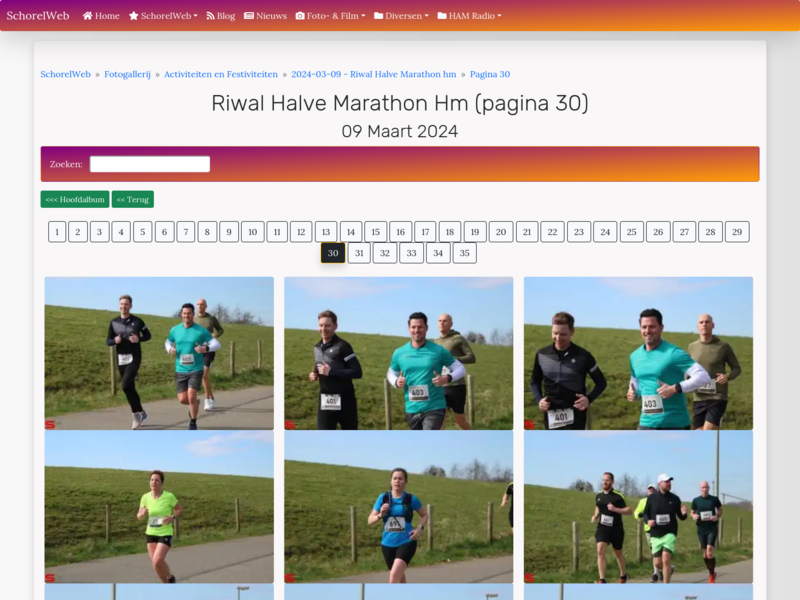Image resolution: width=800 pixels, height=600 pixels.
Task: Jump to gallery page 22
Action: pyautogui.click(x=553, y=232)
